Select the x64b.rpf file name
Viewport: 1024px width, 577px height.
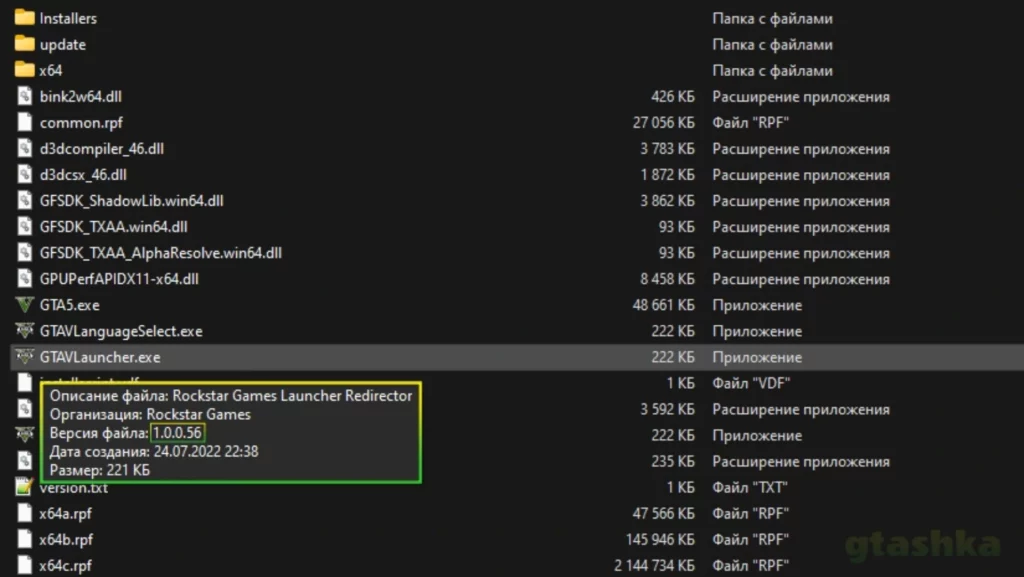point(66,540)
